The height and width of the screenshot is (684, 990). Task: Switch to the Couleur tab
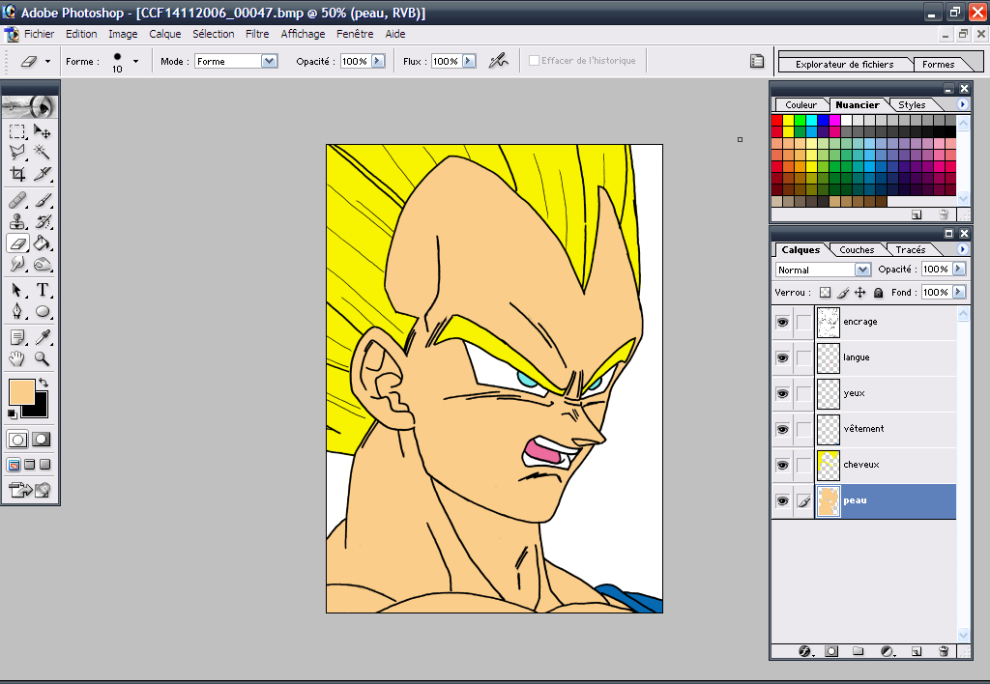(801, 105)
